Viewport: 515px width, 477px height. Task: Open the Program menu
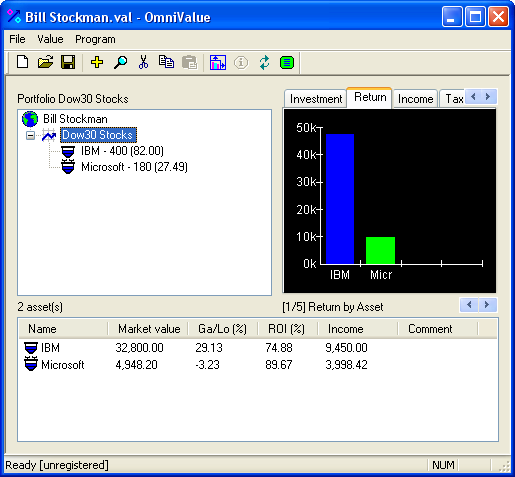tap(95, 39)
